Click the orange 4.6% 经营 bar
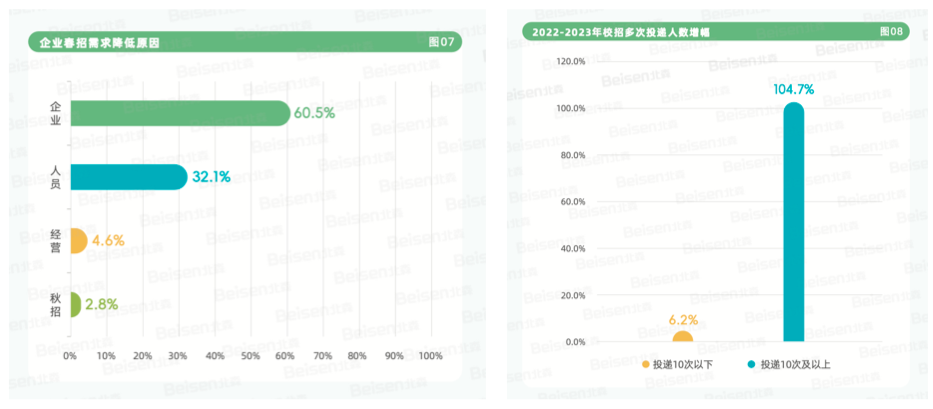This screenshot has height=409, width=933. click(79, 241)
